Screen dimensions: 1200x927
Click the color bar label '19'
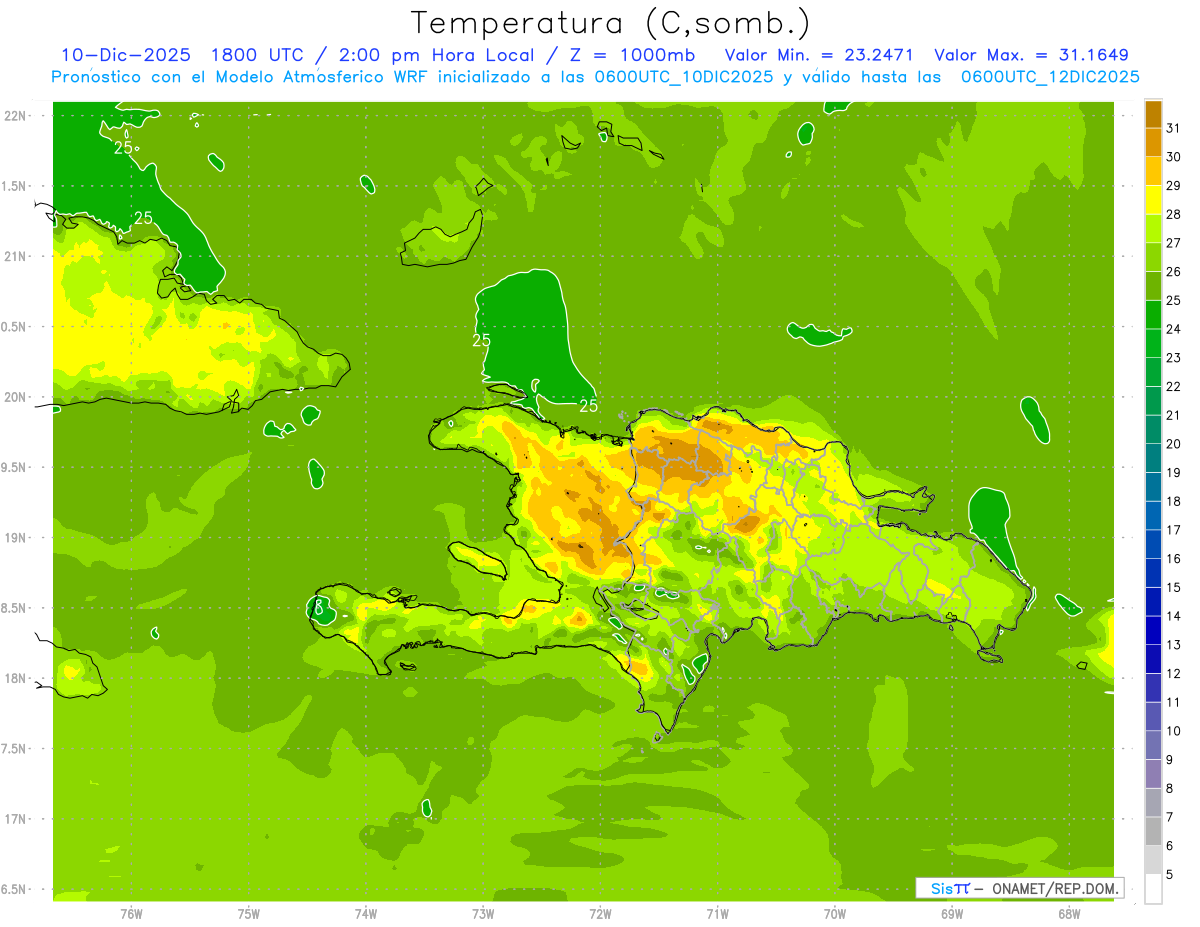1174,473
